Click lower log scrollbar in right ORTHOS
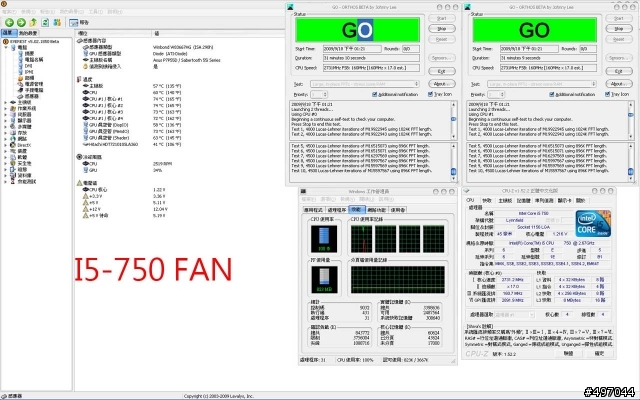640x400 pixels. [x=630, y=162]
